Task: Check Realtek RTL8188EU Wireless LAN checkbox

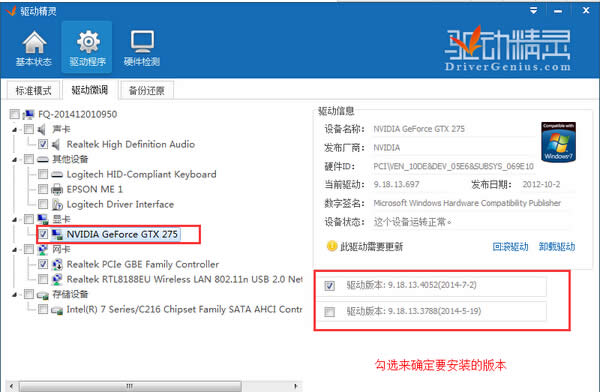Action: 43,279
